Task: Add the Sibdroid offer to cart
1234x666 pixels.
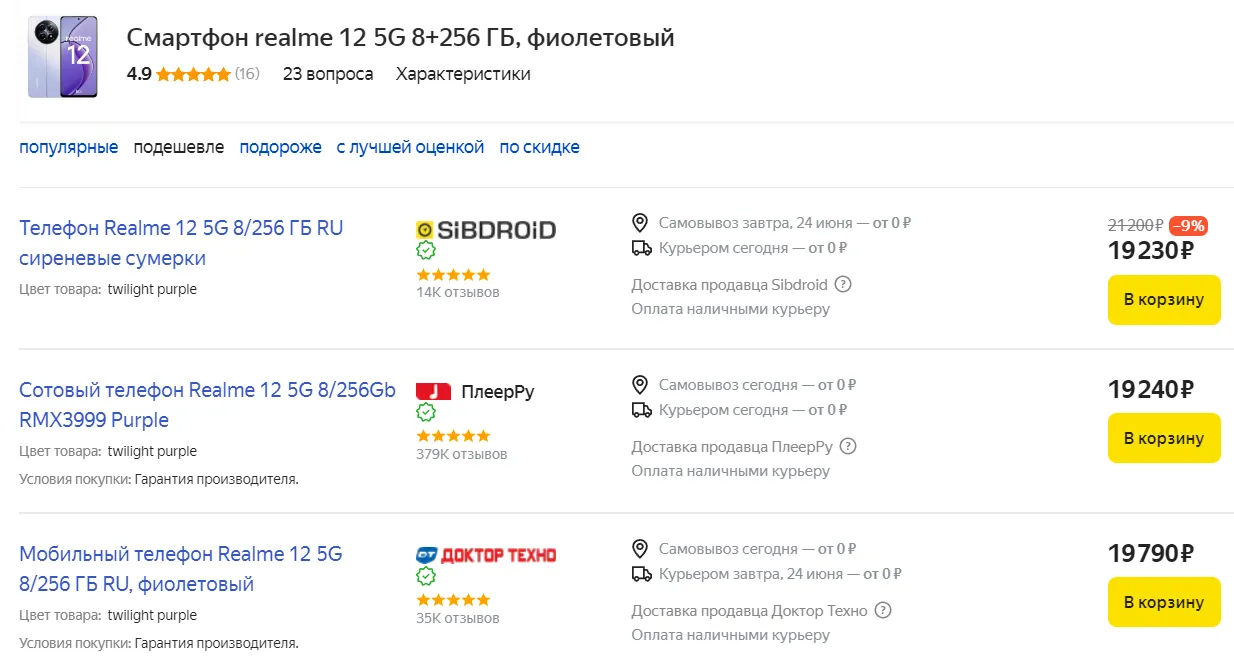Action: [x=1164, y=300]
